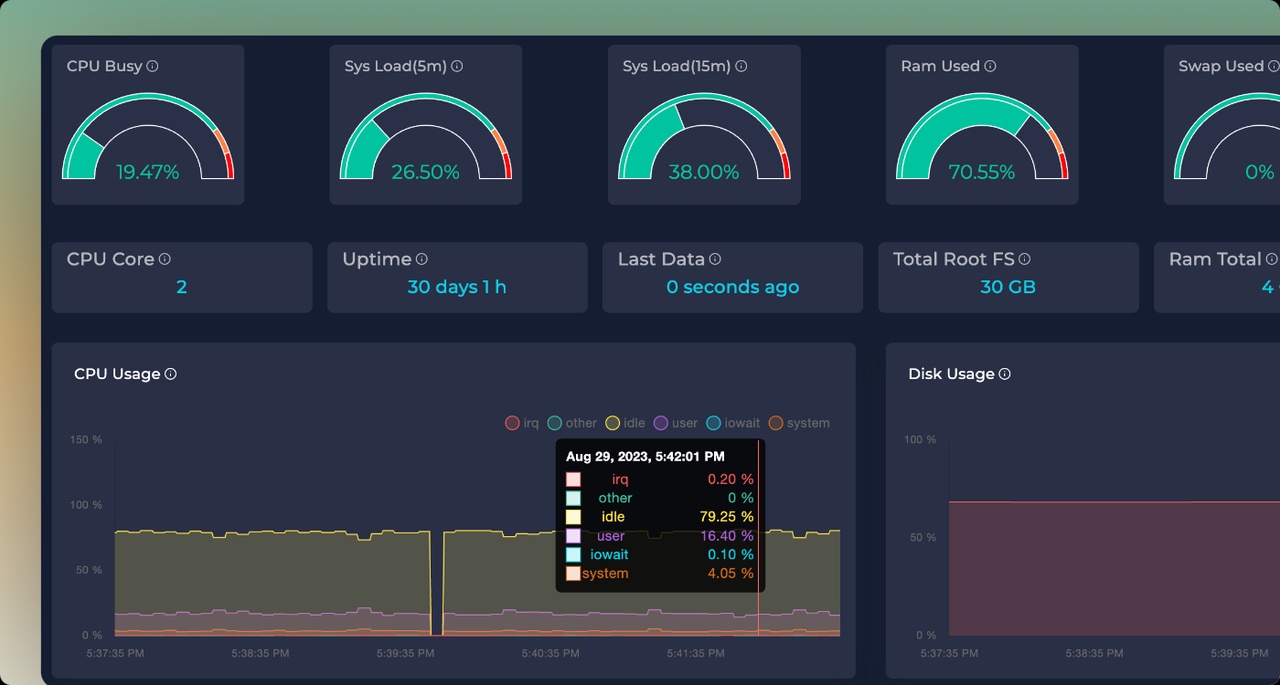Click info icon beside CPU Busy
Image resolution: width=1280 pixels, height=685 pixels.
click(153, 66)
